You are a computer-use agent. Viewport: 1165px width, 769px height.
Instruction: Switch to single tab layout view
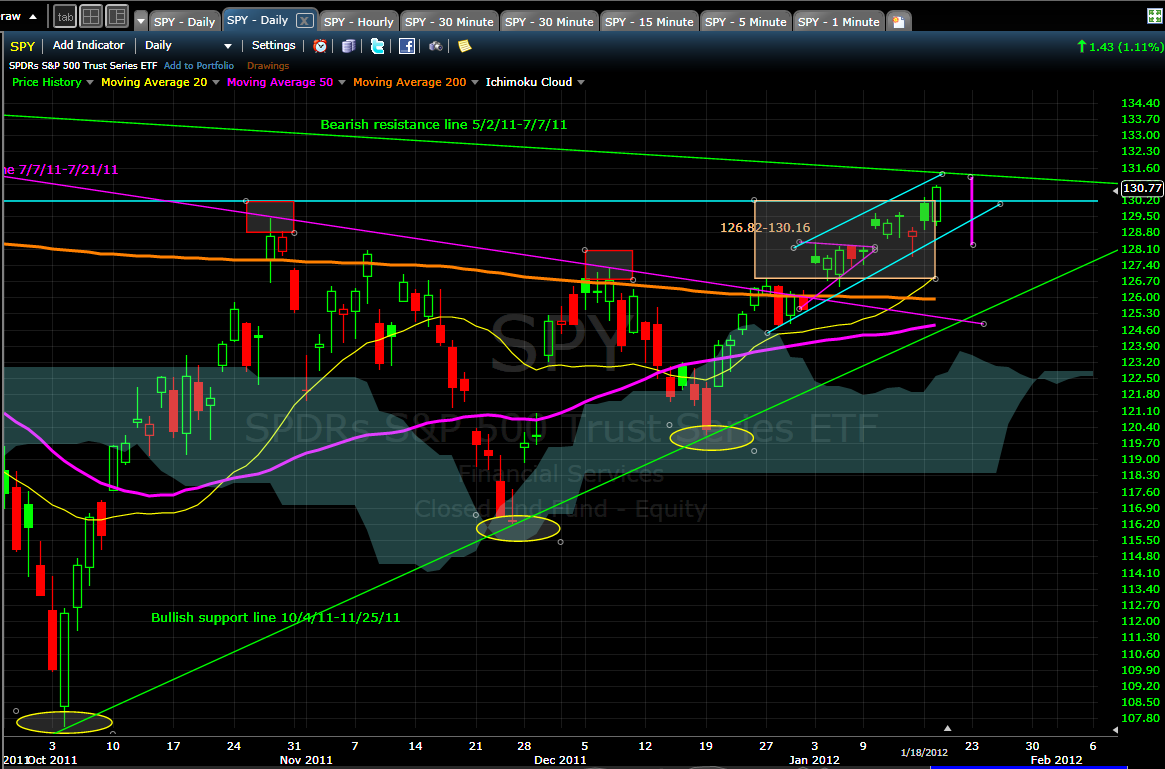pyautogui.click(x=65, y=16)
